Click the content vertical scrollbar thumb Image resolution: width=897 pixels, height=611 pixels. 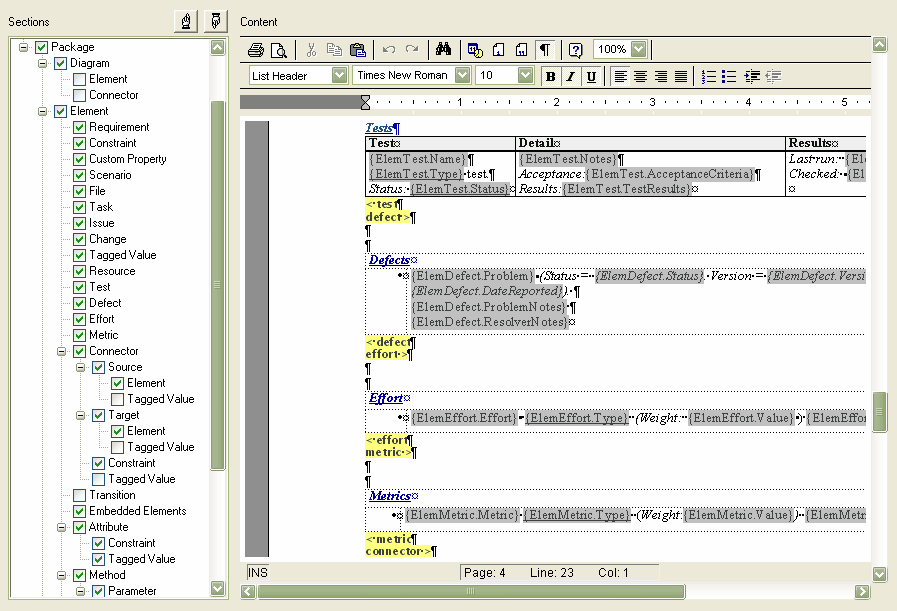(879, 412)
